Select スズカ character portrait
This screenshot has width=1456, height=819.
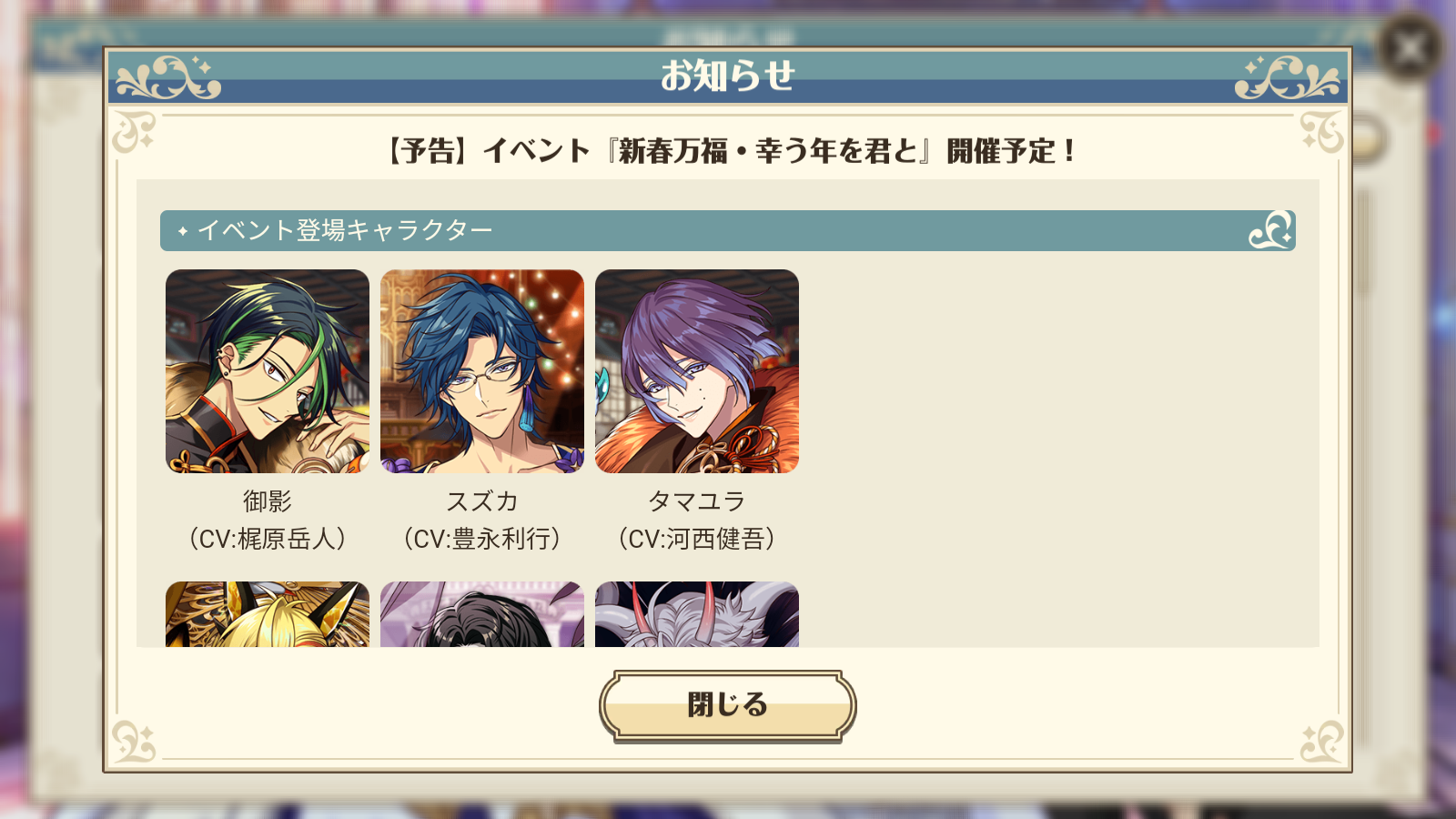[x=482, y=371]
